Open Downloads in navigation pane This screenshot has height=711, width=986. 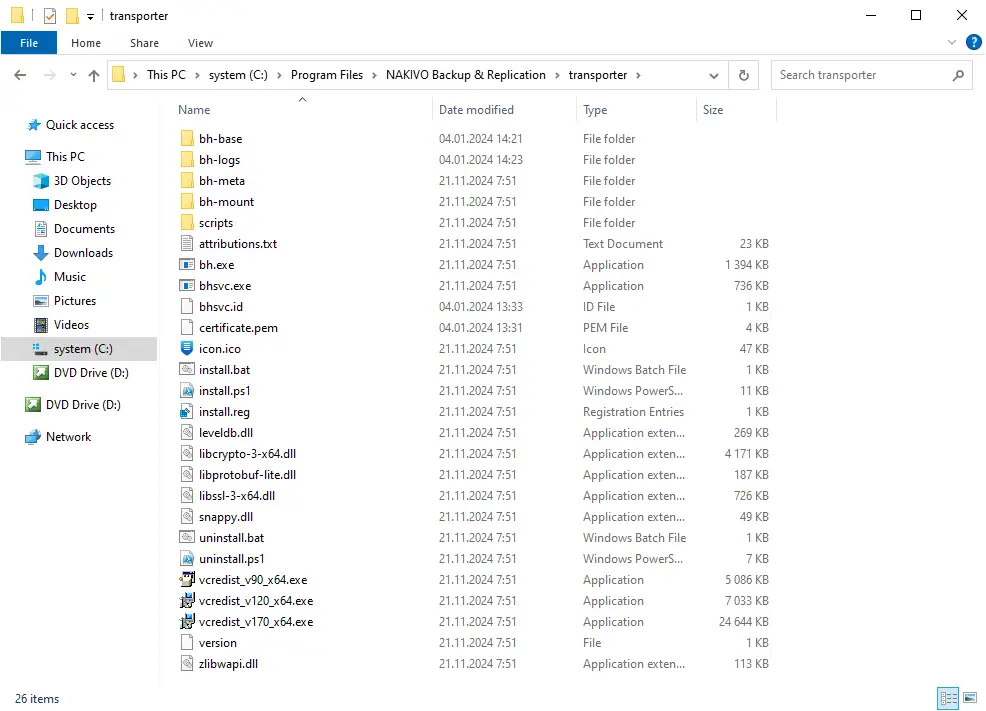(83, 253)
